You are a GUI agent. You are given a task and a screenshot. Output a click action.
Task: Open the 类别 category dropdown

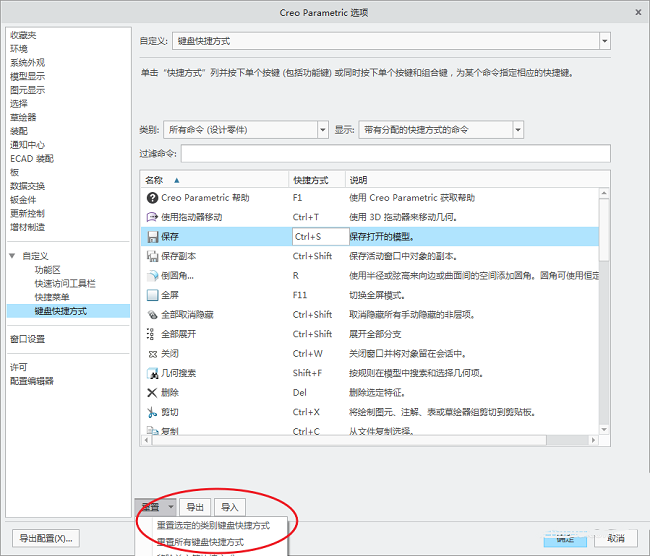click(322, 130)
